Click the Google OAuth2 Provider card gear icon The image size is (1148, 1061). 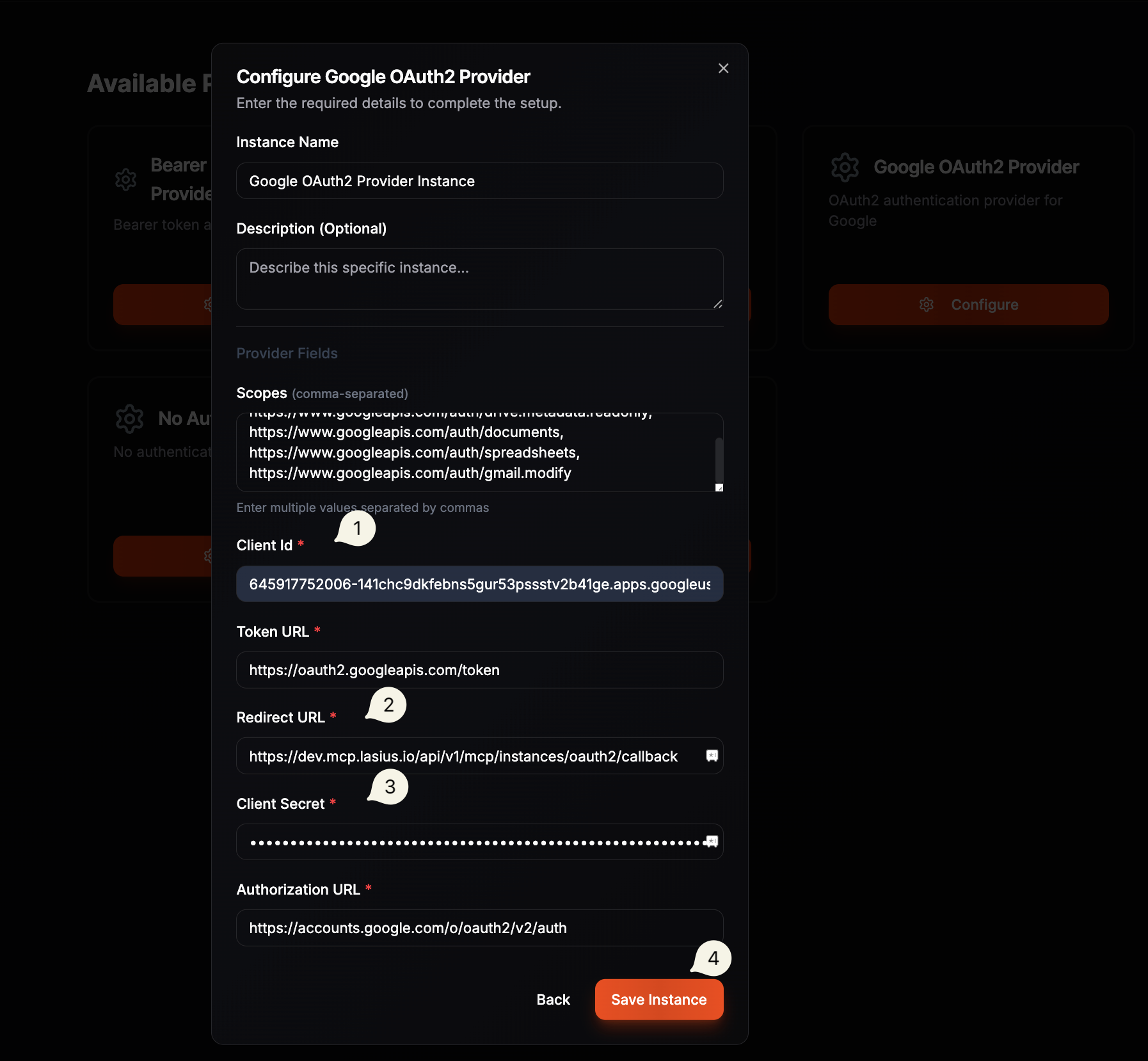coord(845,167)
